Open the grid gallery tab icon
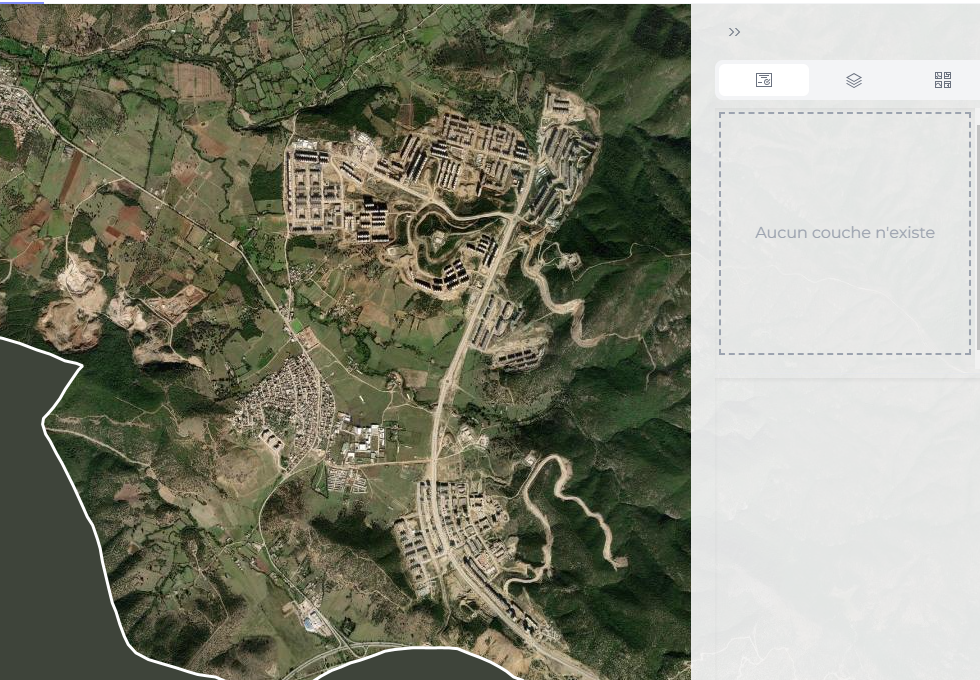This screenshot has height=680, width=980. pyautogui.click(x=942, y=80)
